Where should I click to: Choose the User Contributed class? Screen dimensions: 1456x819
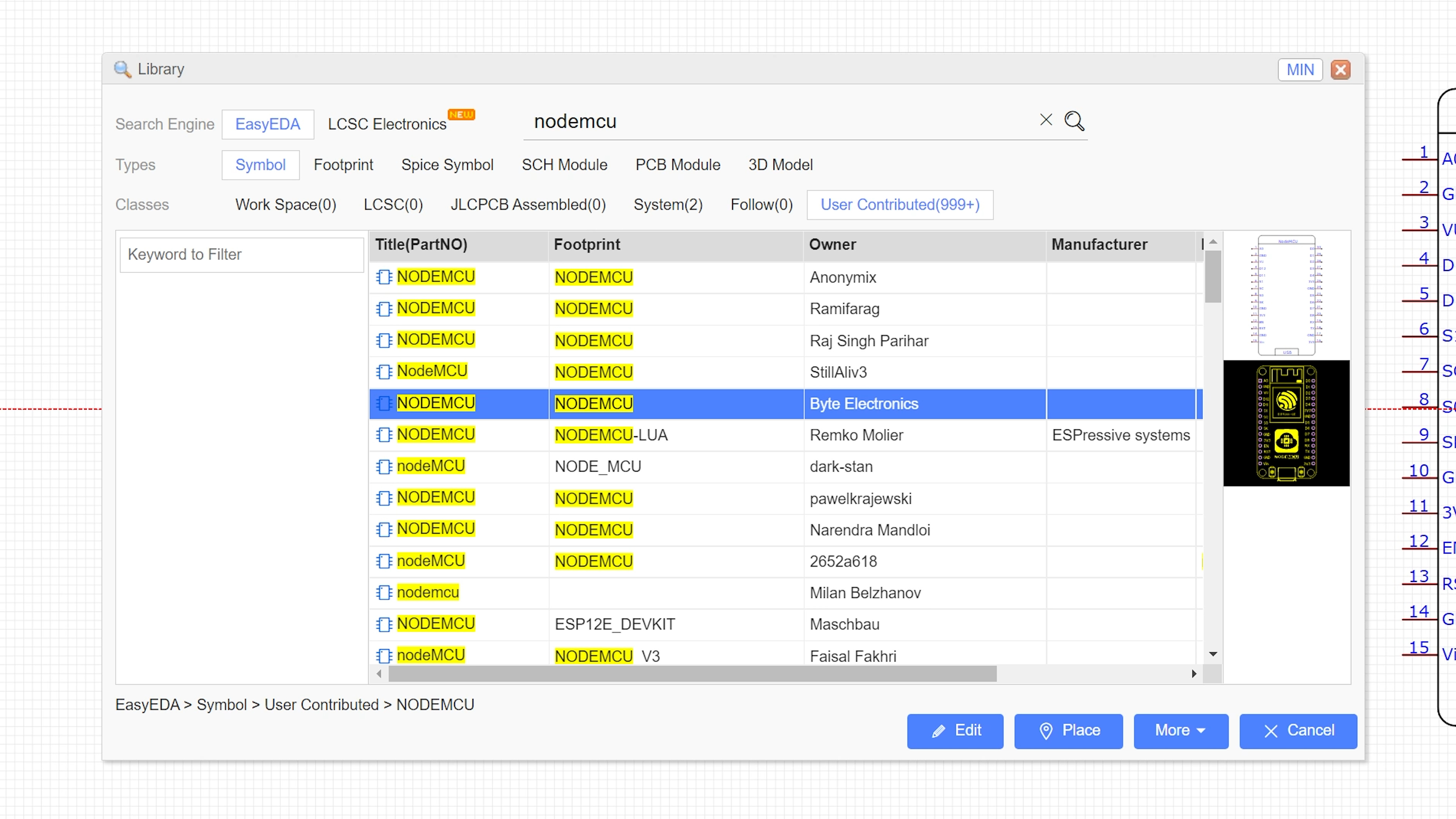[x=899, y=205]
